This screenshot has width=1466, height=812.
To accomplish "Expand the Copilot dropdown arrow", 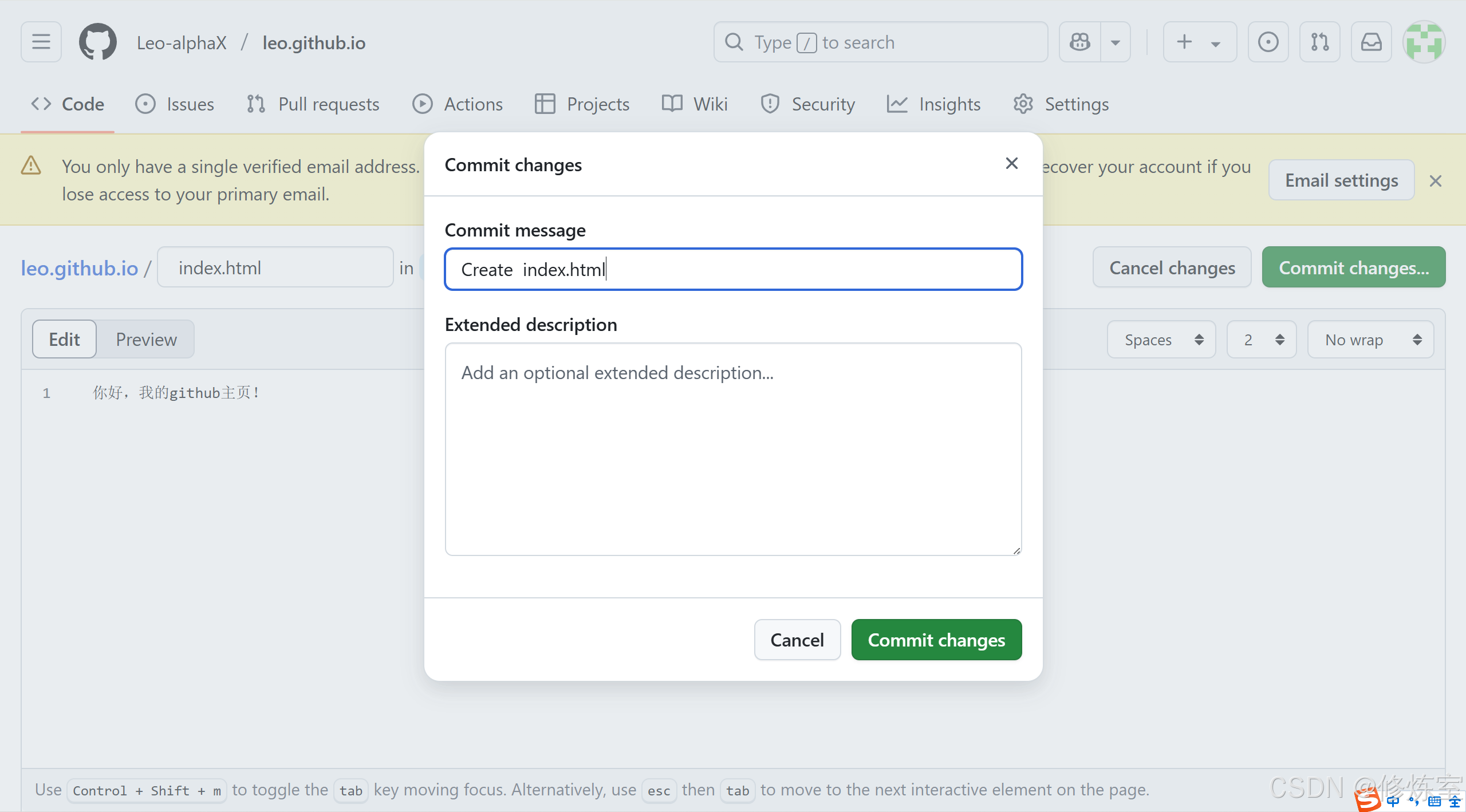I will tap(1115, 42).
